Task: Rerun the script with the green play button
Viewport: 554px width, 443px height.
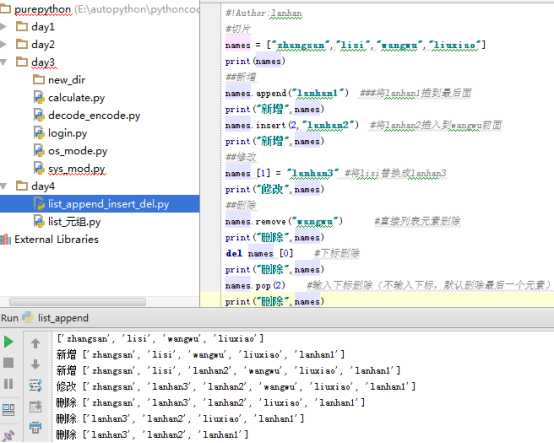Action: [x=8, y=342]
